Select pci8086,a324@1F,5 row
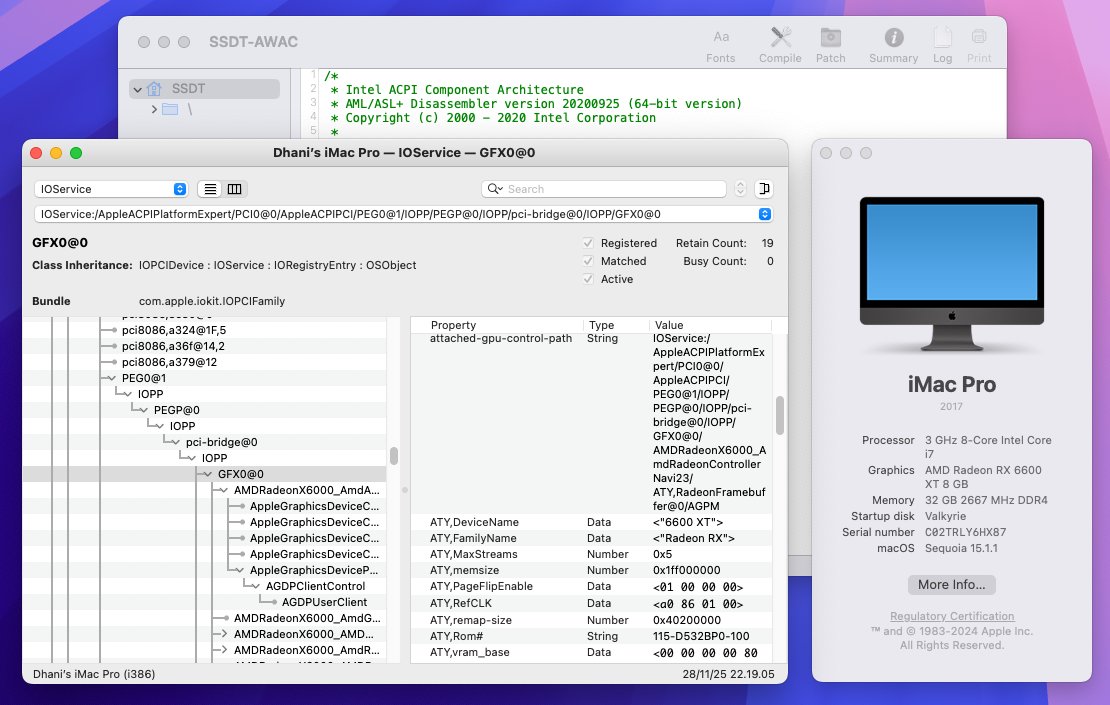The height and width of the screenshot is (705, 1110). pyautogui.click(x=205, y=330)
